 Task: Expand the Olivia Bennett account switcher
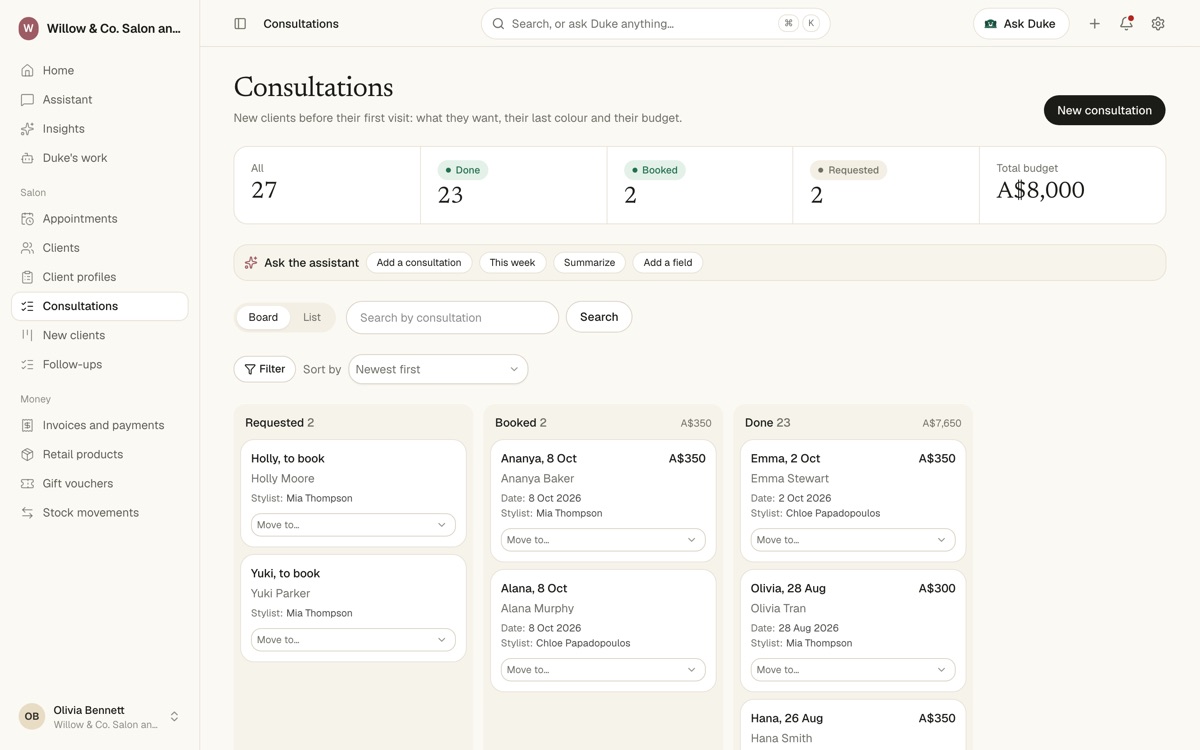click(100, 716)
